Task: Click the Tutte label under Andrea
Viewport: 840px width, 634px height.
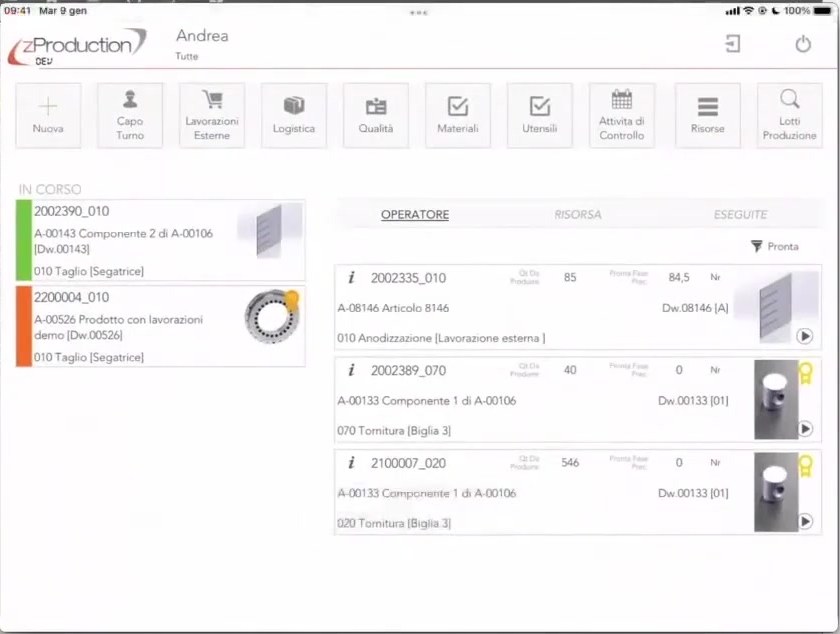Action: pyautogui.click(x=186, y=56)
